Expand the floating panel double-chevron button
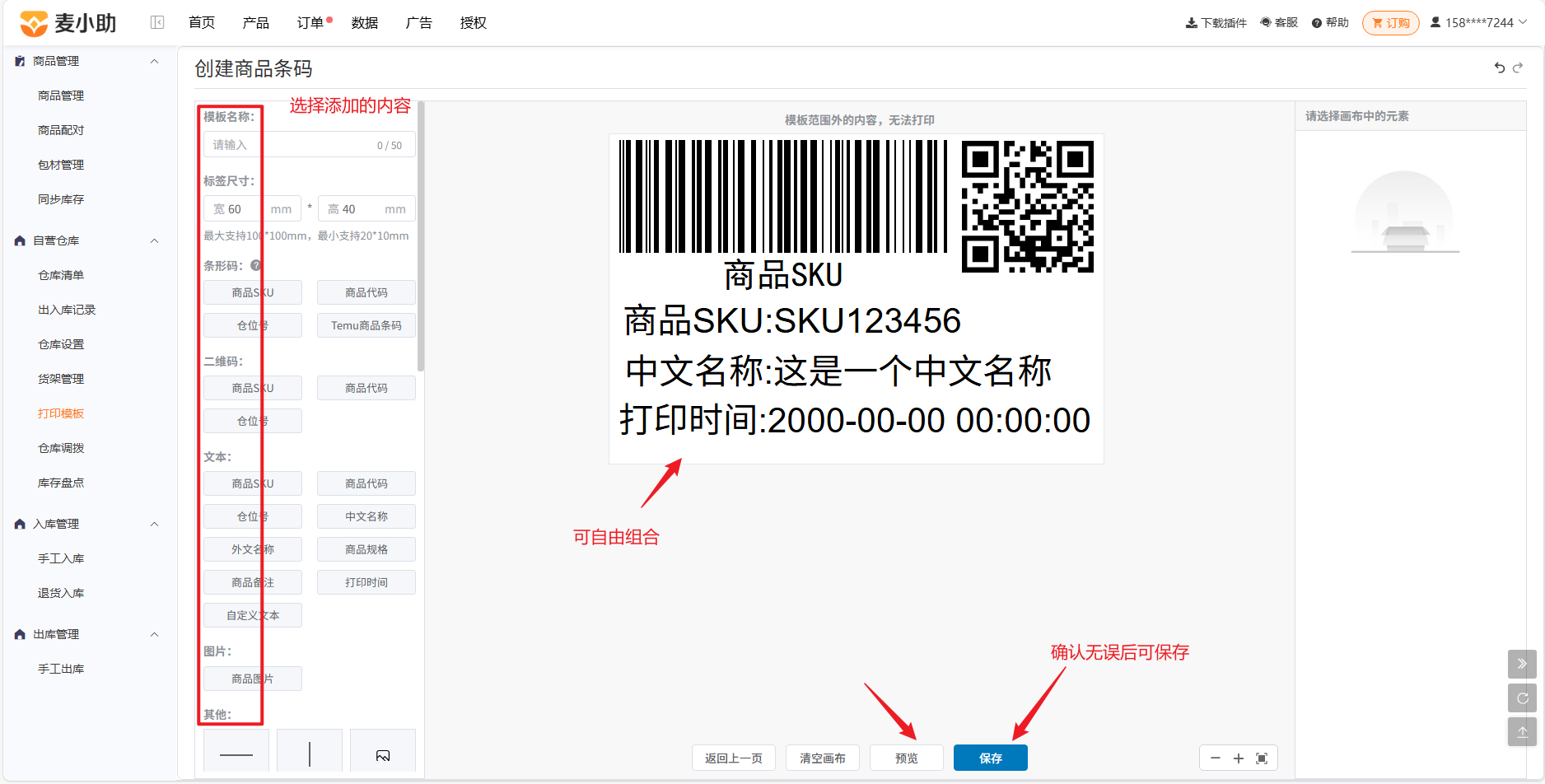 pyautogui.click(x=1522, y=664)
